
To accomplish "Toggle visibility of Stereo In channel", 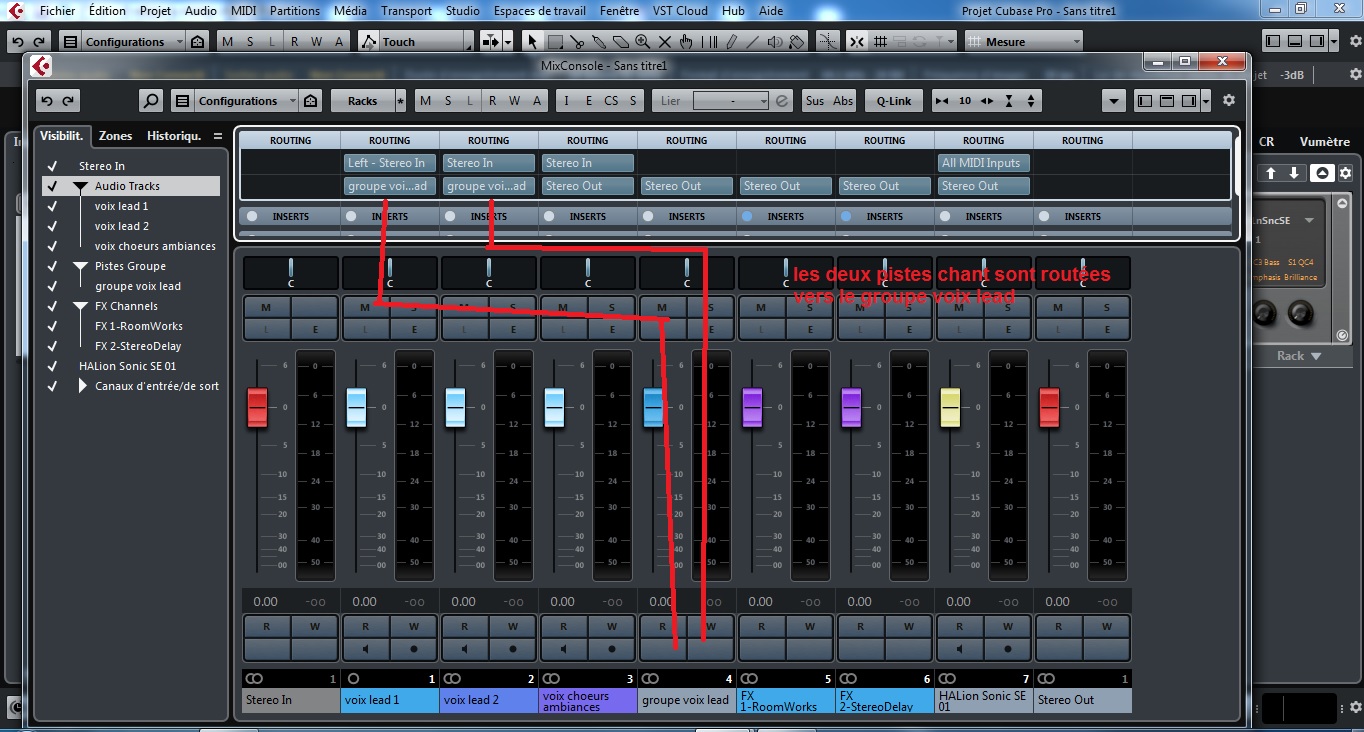I will [52, 166].
